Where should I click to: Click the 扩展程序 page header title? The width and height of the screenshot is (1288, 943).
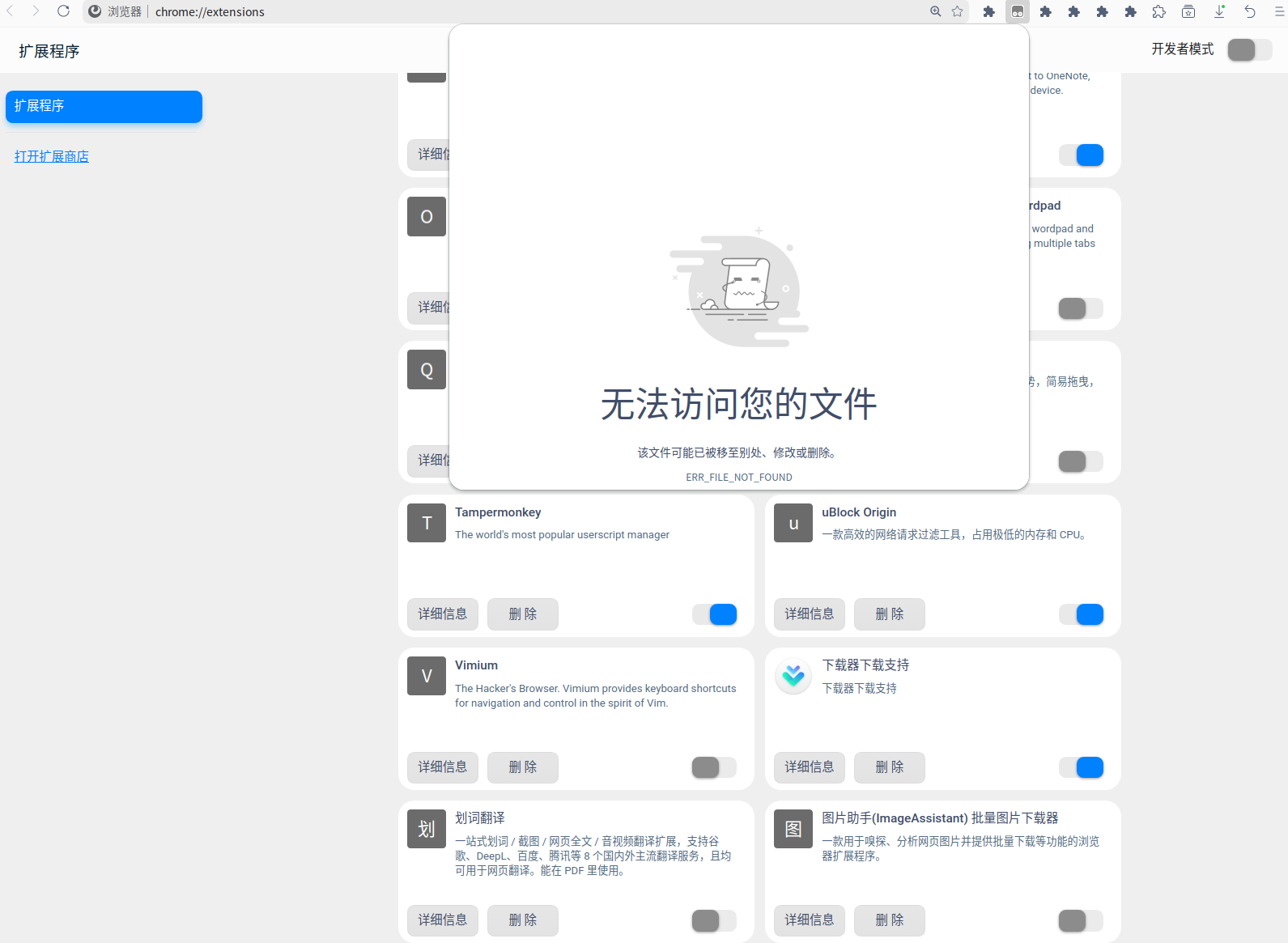(x=49, y=51)
